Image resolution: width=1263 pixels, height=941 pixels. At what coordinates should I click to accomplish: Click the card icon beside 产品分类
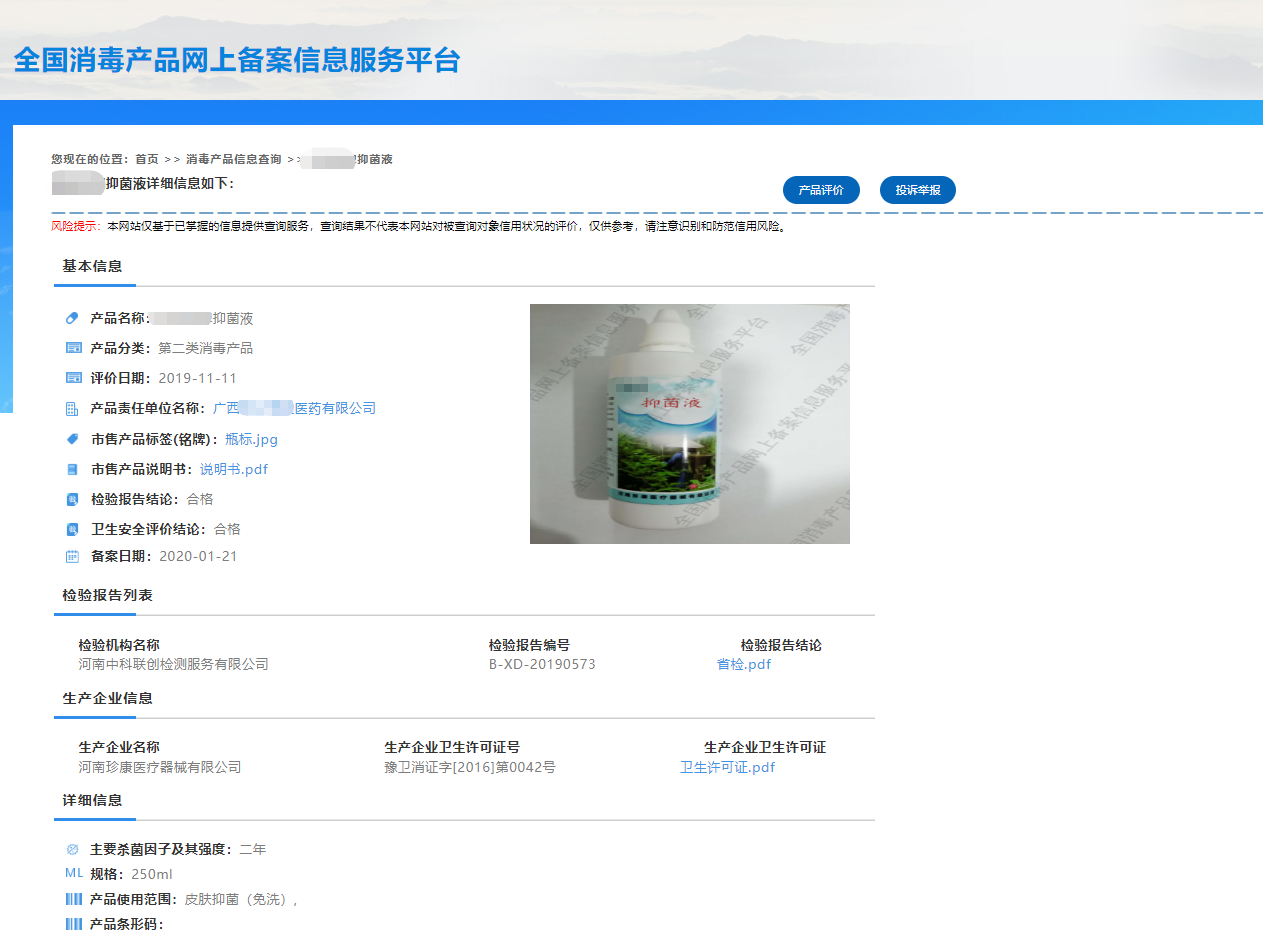click(x=72, y=348)
